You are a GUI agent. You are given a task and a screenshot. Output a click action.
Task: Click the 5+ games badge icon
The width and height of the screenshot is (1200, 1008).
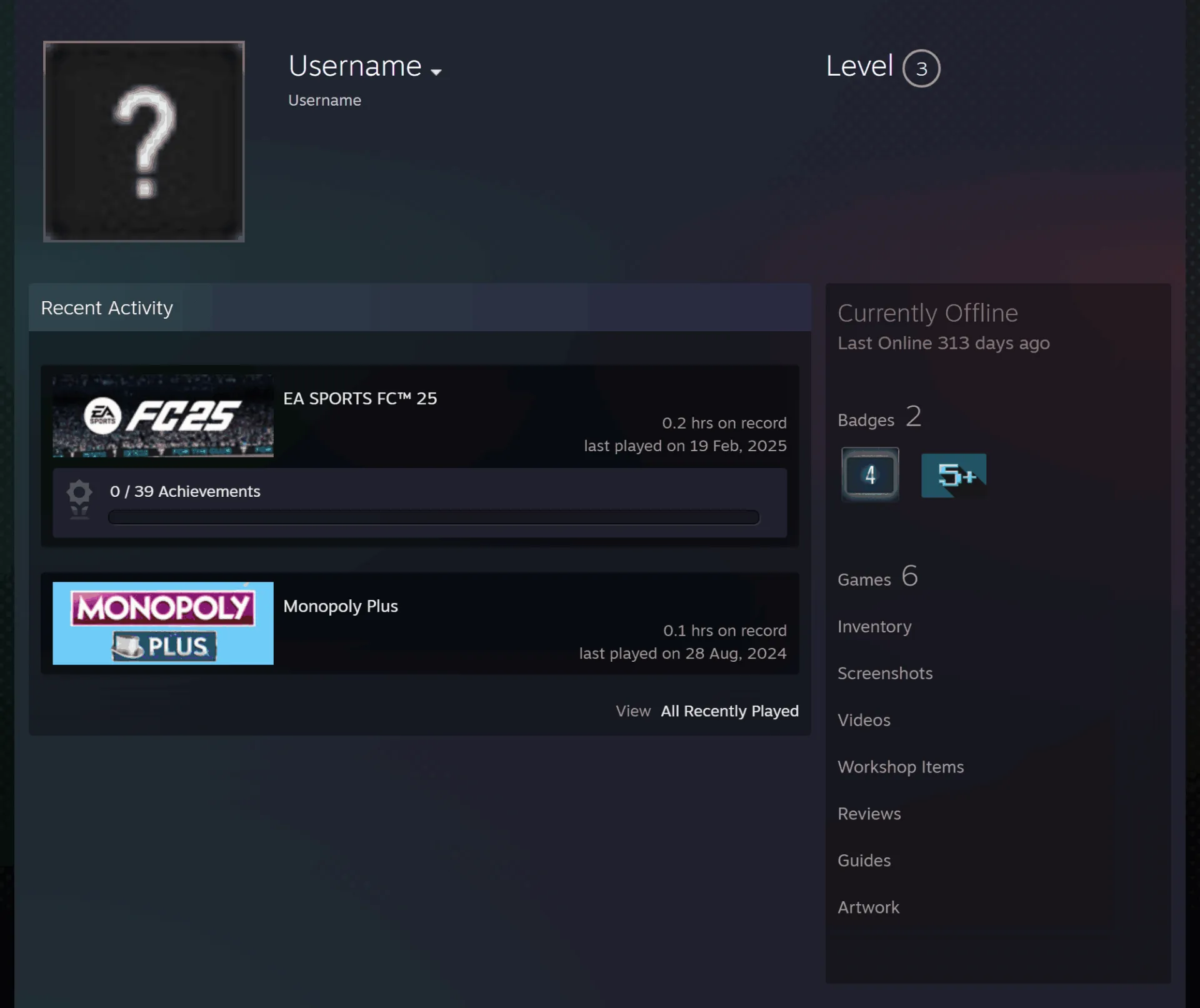(x=954, y=475)
